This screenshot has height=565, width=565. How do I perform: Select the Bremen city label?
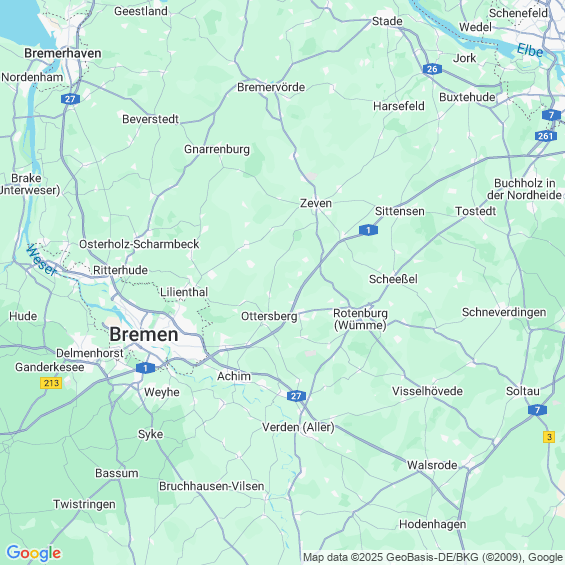(144, 334)
